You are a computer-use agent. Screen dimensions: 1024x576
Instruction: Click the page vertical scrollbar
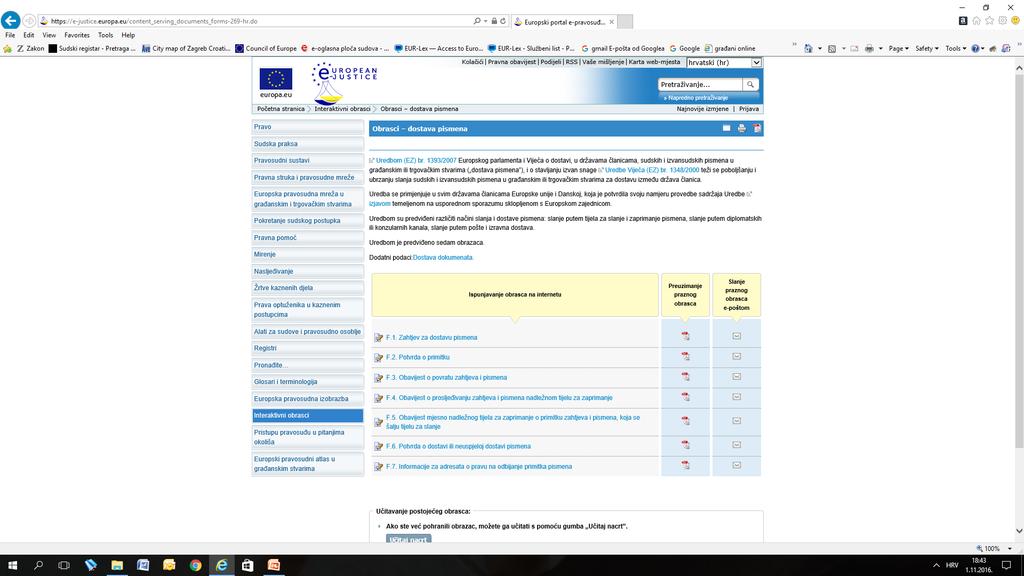(x=1019, y=261)
